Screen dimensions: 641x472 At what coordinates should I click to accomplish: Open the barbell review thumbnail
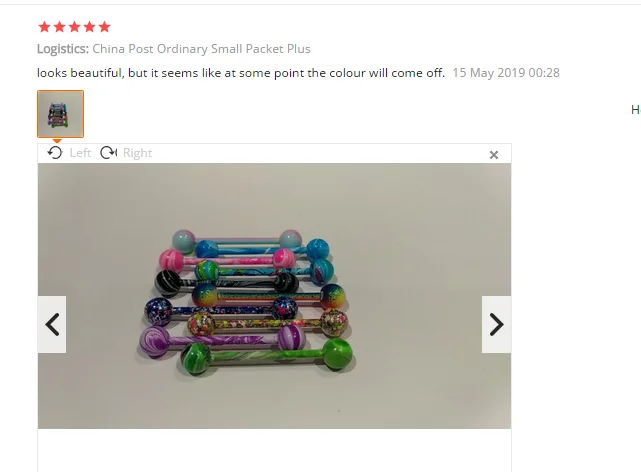click(61, 114)
